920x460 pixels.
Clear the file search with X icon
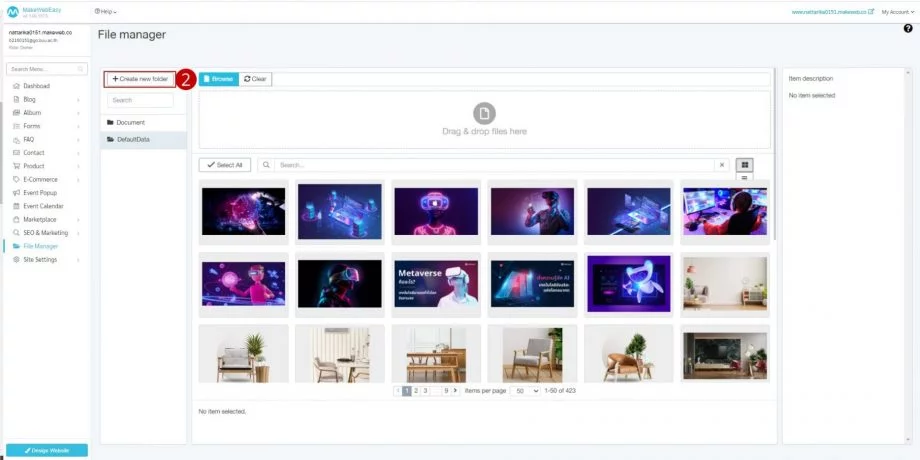pyautogui.click(x=722, y=165)
